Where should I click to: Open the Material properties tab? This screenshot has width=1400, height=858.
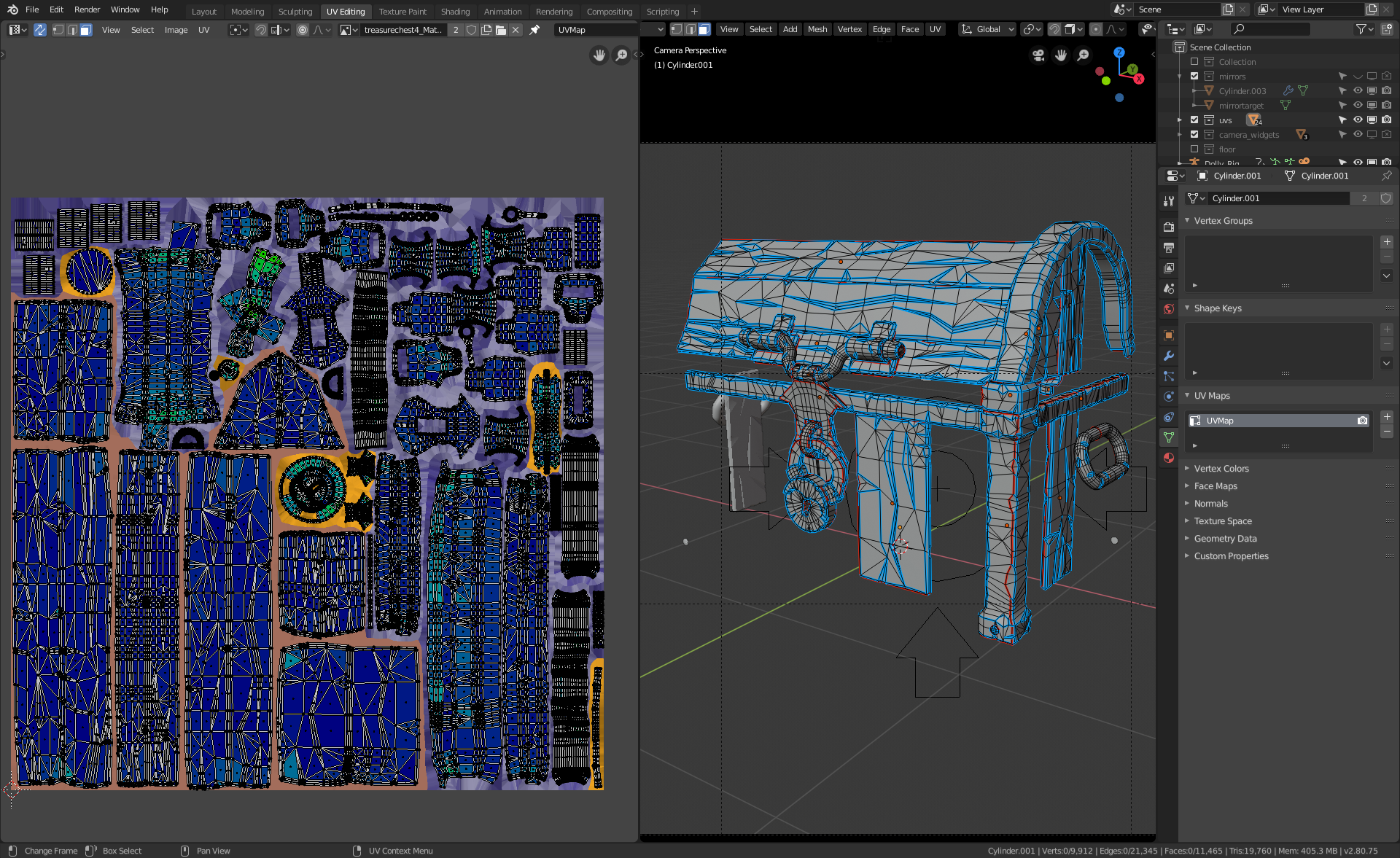click(1169, 458)
